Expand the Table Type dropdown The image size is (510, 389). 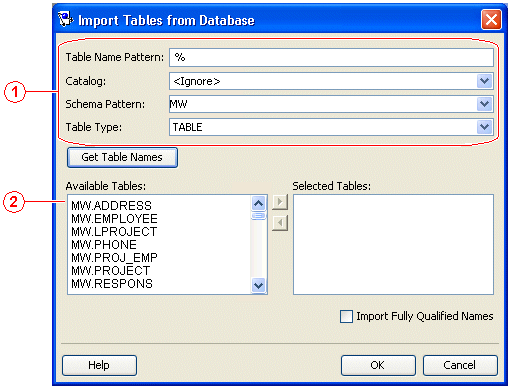[484, 127]
